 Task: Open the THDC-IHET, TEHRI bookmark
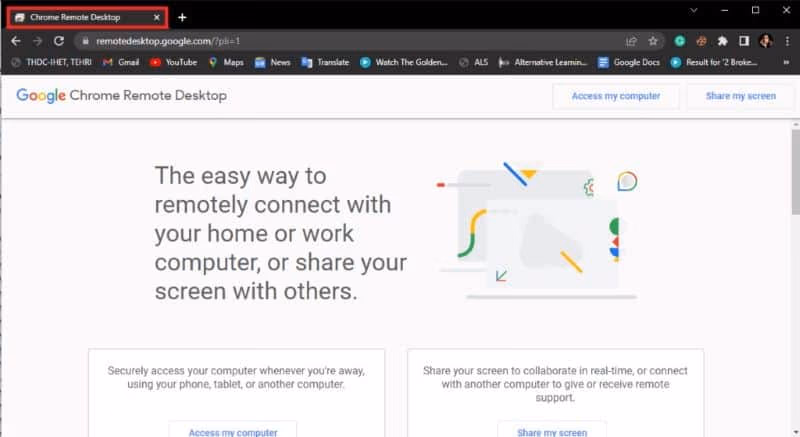coord(52,62)
